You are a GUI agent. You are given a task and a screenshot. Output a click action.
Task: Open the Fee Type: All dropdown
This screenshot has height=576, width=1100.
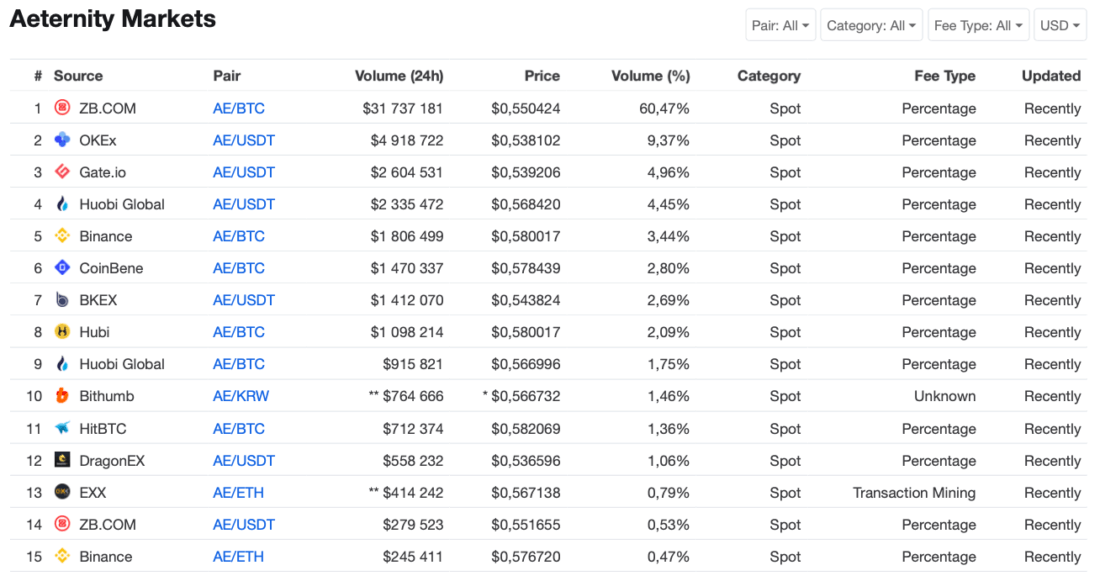(978, 25)
